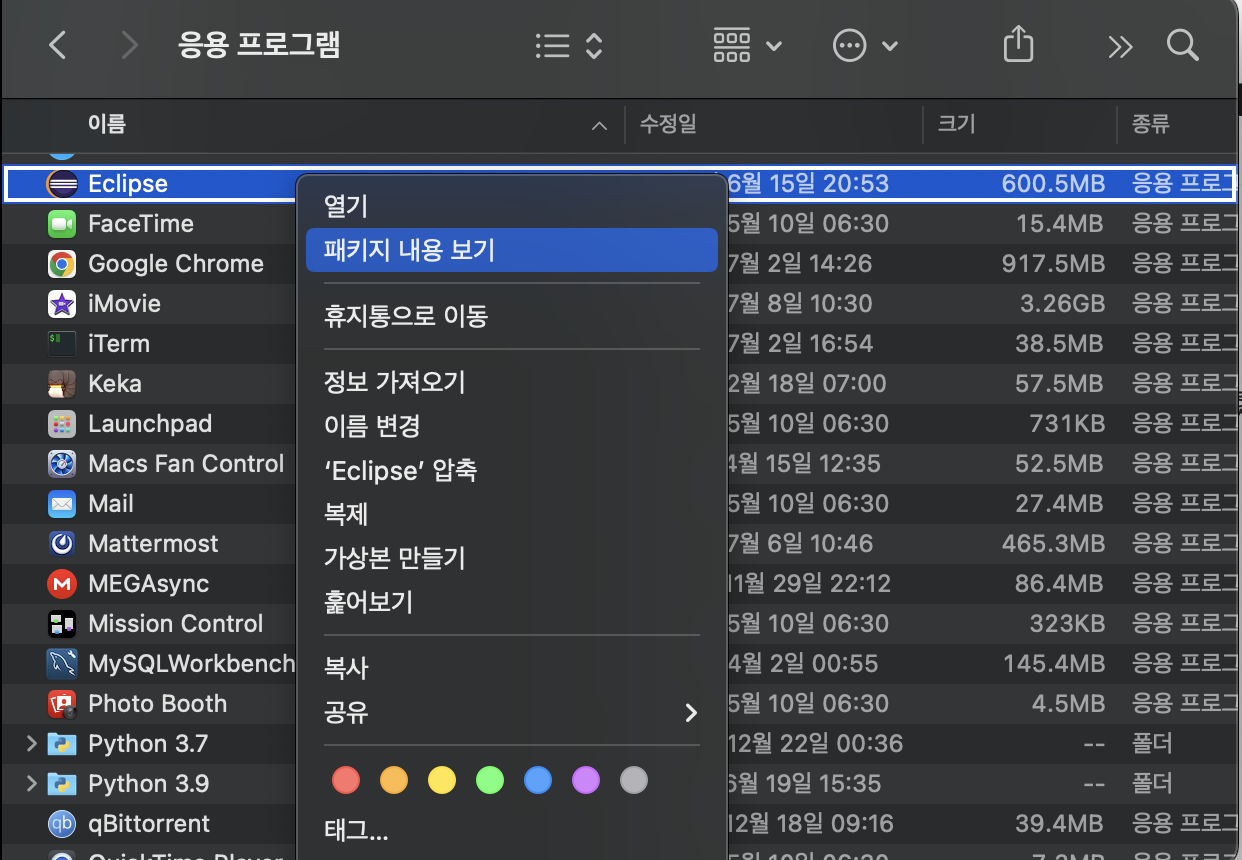Expand the Python 3.9 folder
The height and width of the screenshot is (860, 1242).
pos(30,784)
